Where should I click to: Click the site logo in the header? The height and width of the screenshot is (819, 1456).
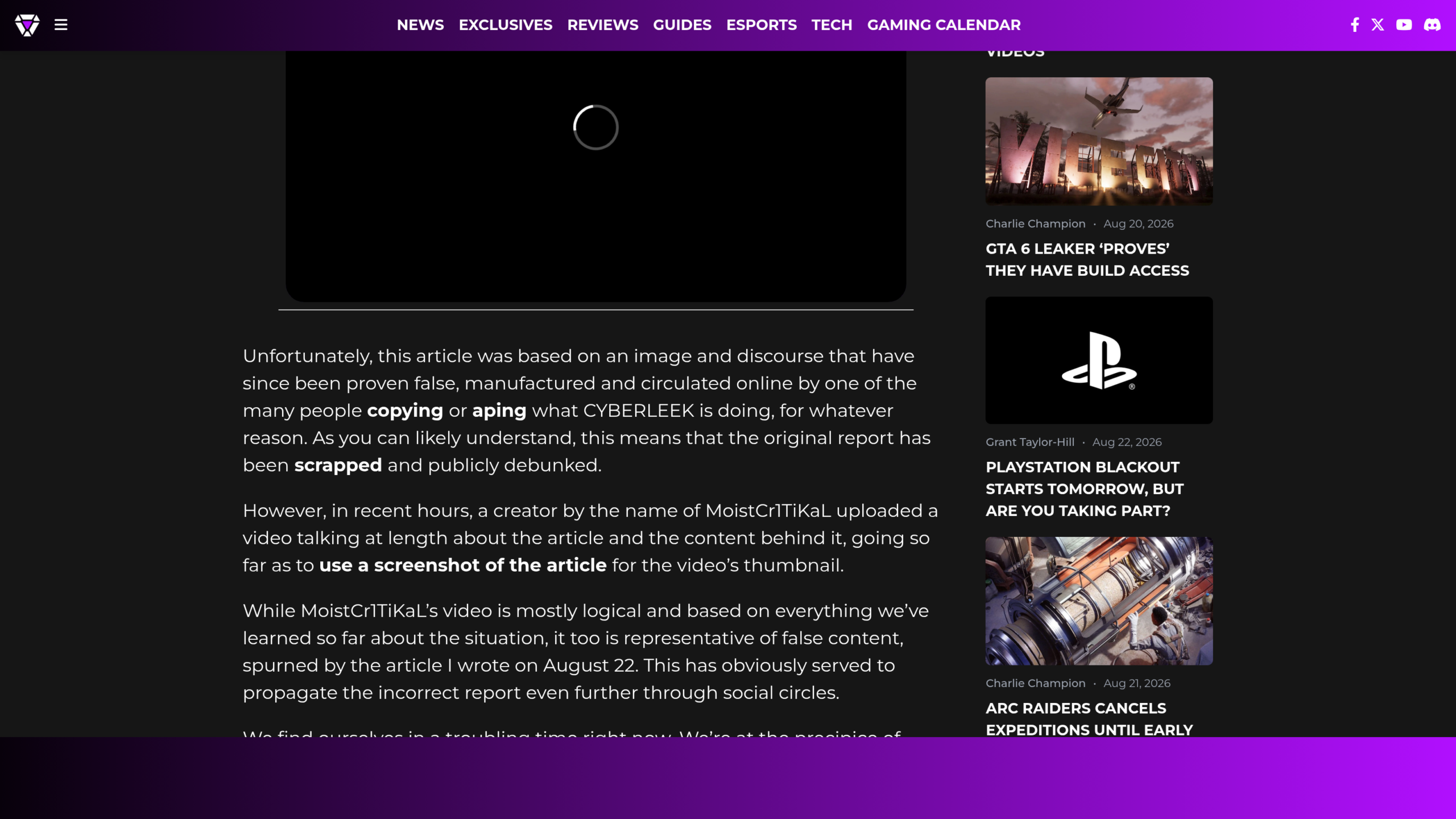[x=27, y=25]
